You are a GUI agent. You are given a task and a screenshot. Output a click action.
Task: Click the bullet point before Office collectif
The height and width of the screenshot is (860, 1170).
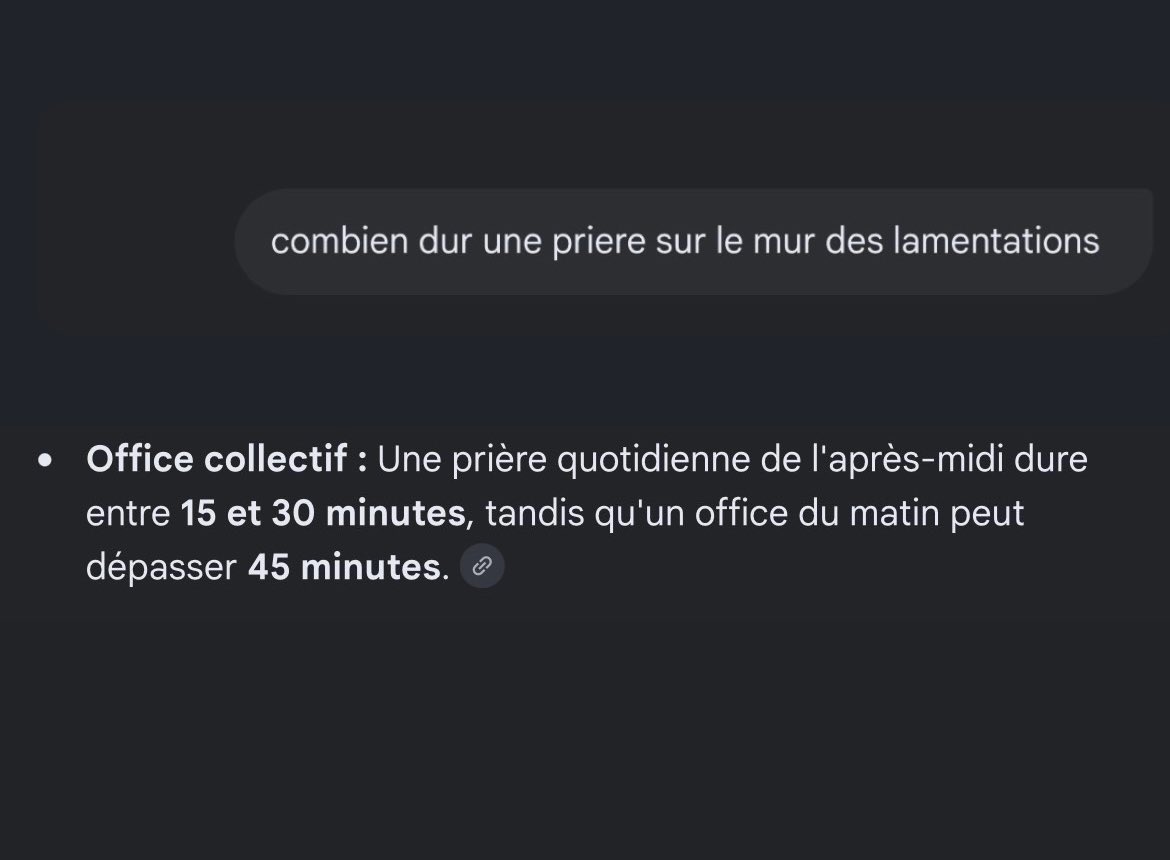click(45, 460)
